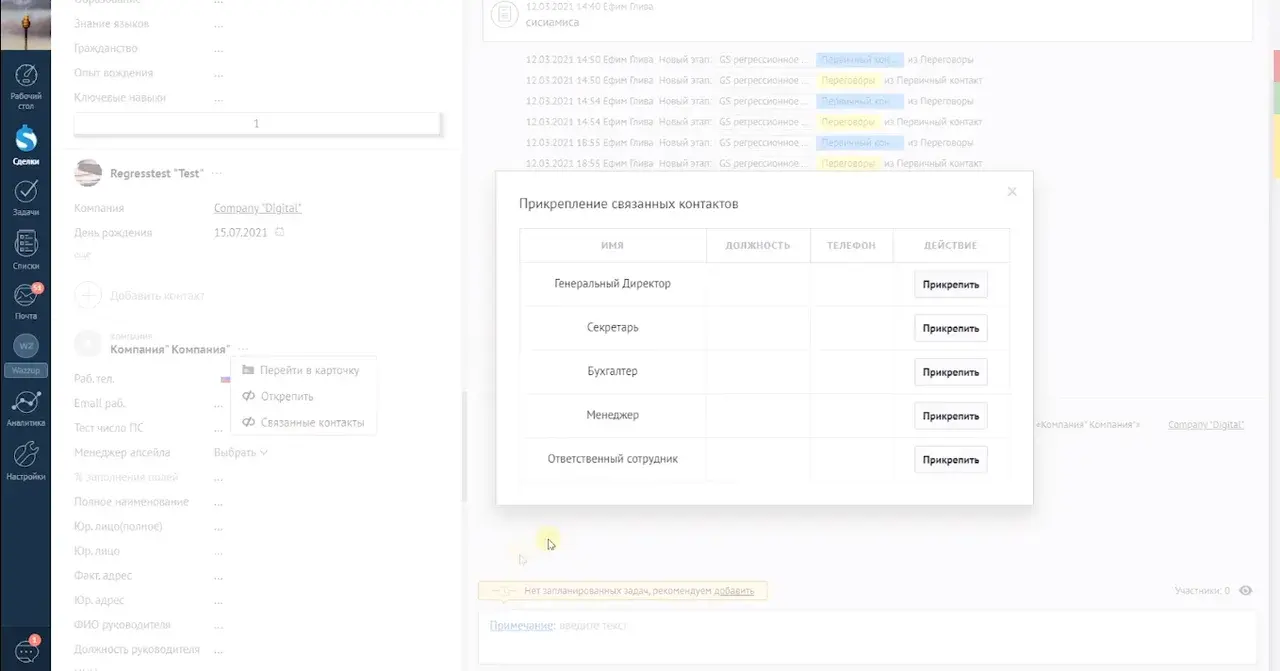
Task: Click the Regresstest "Test" contact avatar
Action: pyautogui.click(x=88, y=173)
